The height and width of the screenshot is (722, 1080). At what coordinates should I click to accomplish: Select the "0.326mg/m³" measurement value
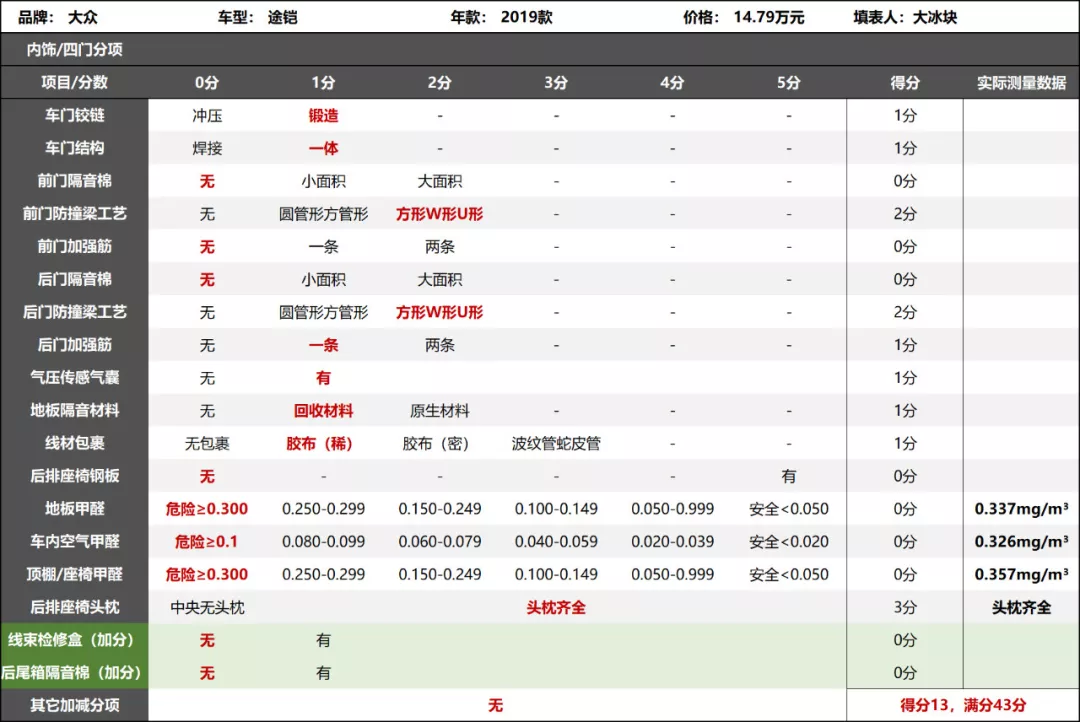1021,542
